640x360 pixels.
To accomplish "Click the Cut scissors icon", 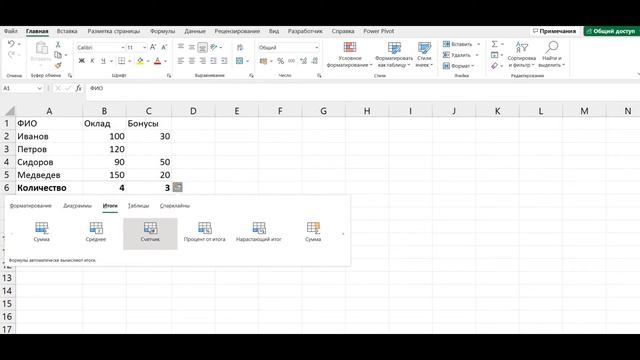I will click(x=58, y=44).
